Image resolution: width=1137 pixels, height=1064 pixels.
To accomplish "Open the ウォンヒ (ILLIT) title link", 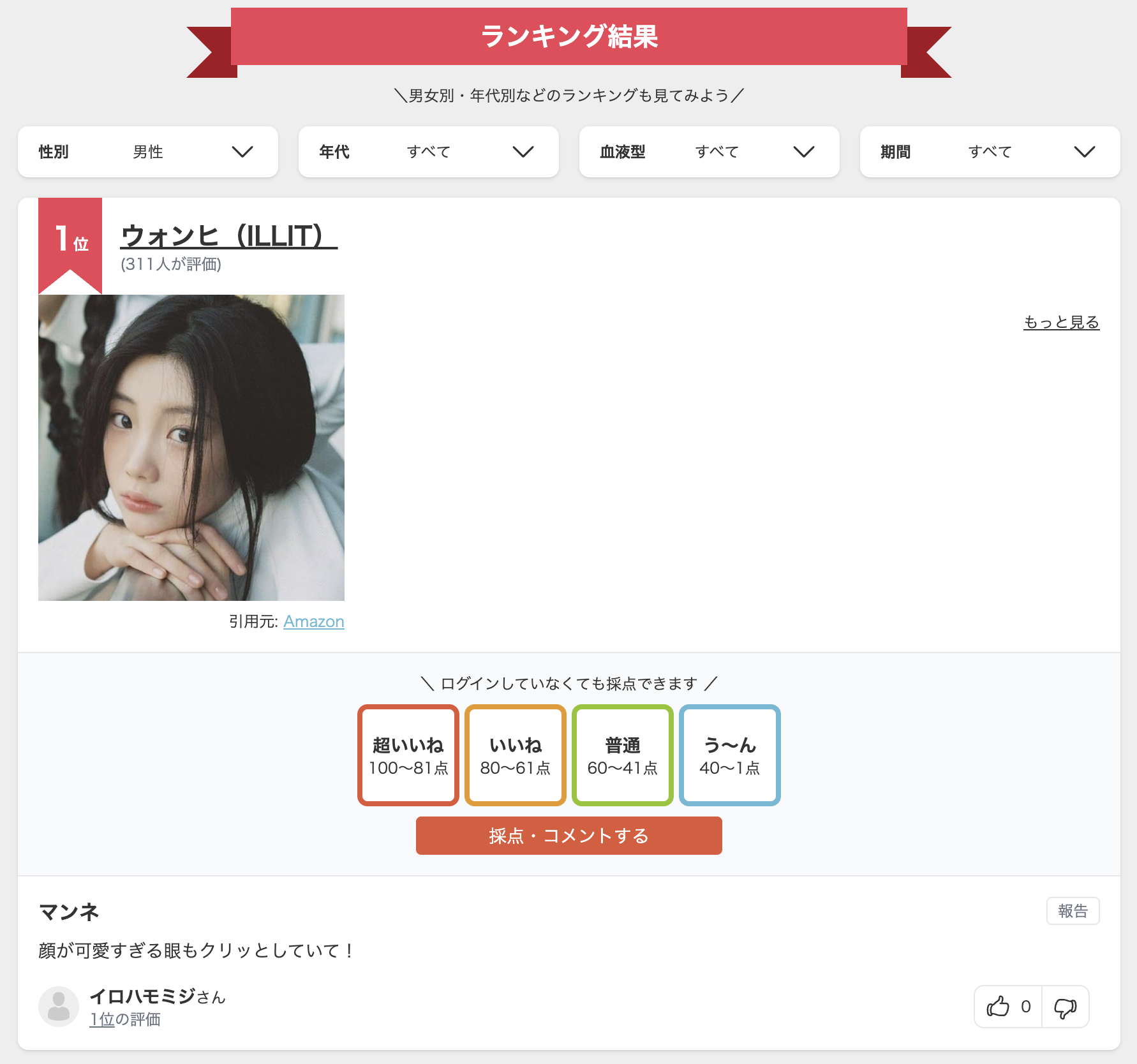I will coord(228,236).
